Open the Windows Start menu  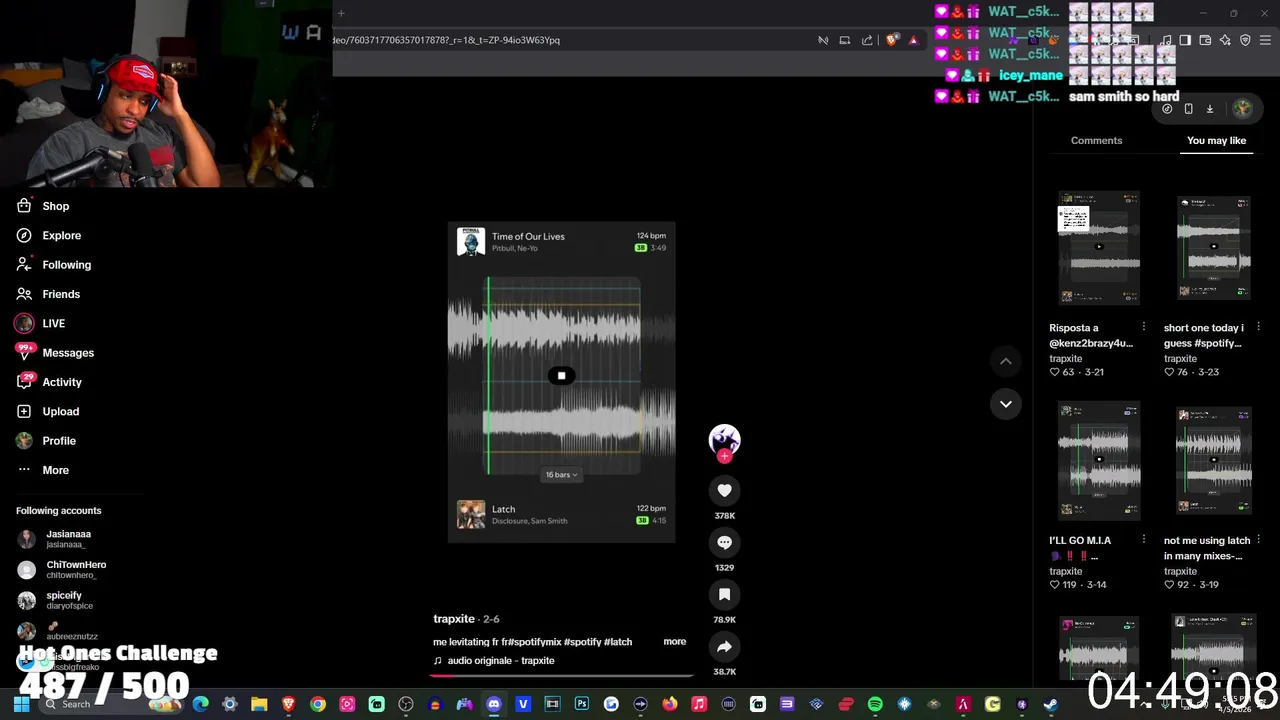pyautogui.click(x=21, y=704)
